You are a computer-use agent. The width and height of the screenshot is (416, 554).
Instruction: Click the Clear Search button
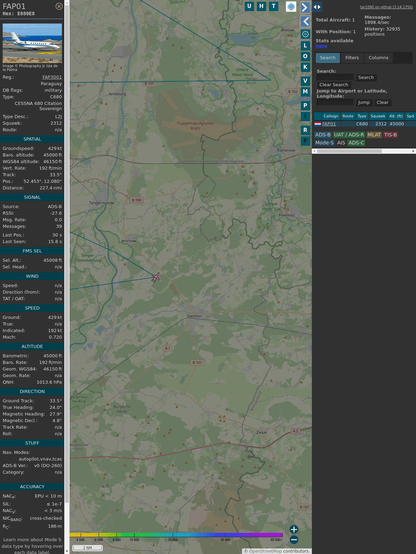334,85
